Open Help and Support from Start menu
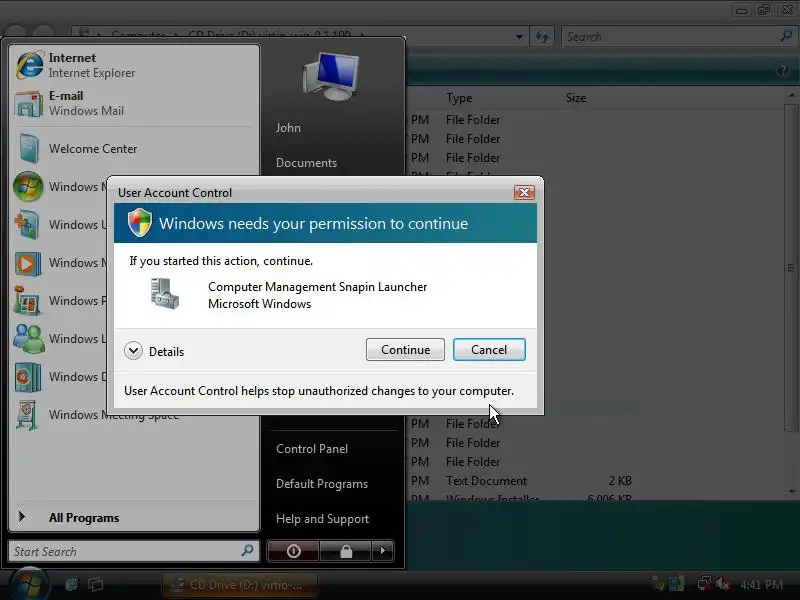 tap(322, 519)
